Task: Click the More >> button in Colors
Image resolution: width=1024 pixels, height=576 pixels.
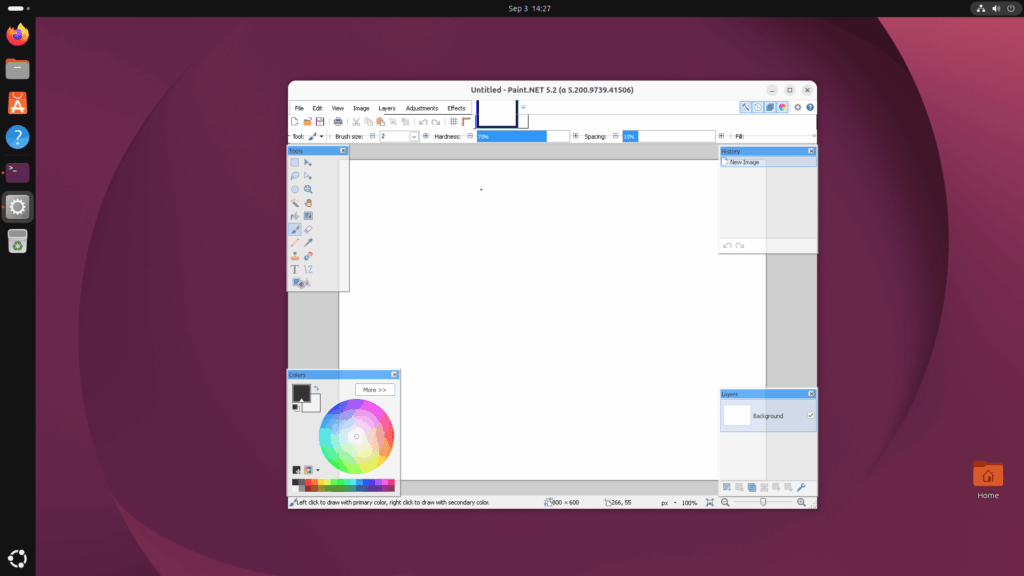Action: point(375,390)
